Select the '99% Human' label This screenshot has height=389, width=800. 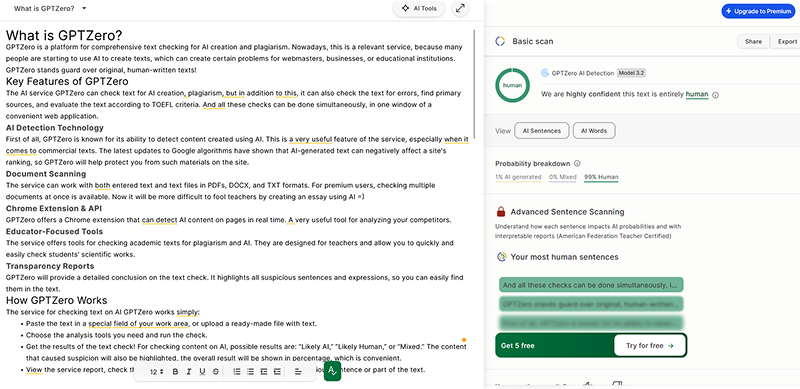[601, 177]
